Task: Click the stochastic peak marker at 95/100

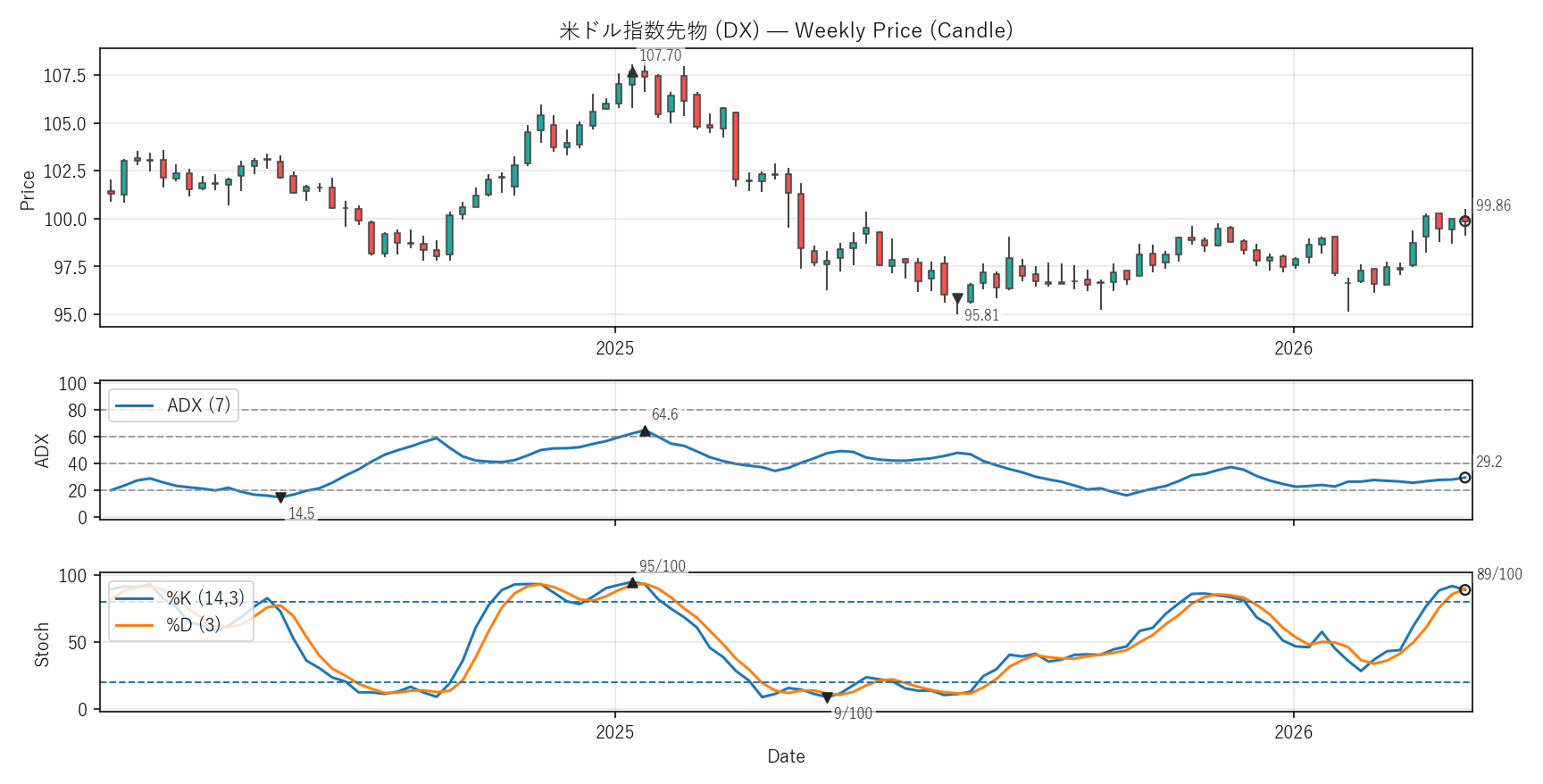Action: pyautogui.click(x=632, y=582)
